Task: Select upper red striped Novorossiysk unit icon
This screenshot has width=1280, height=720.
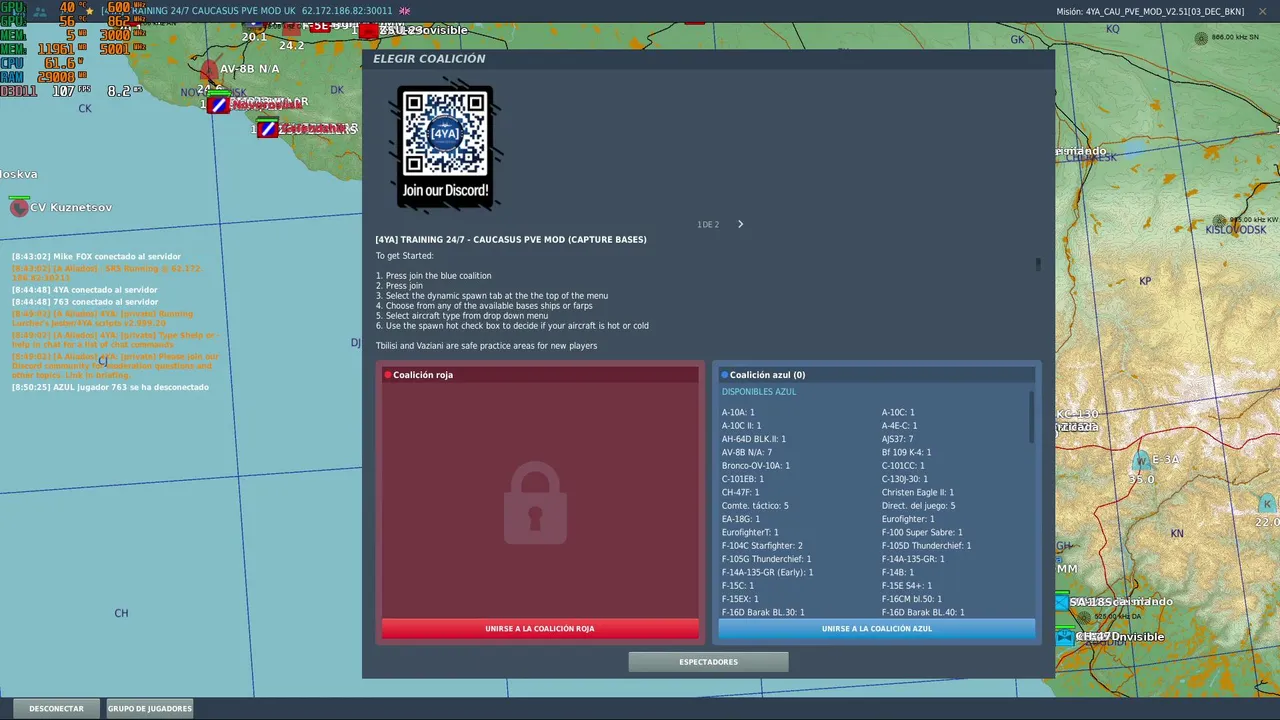Action: 218,104
